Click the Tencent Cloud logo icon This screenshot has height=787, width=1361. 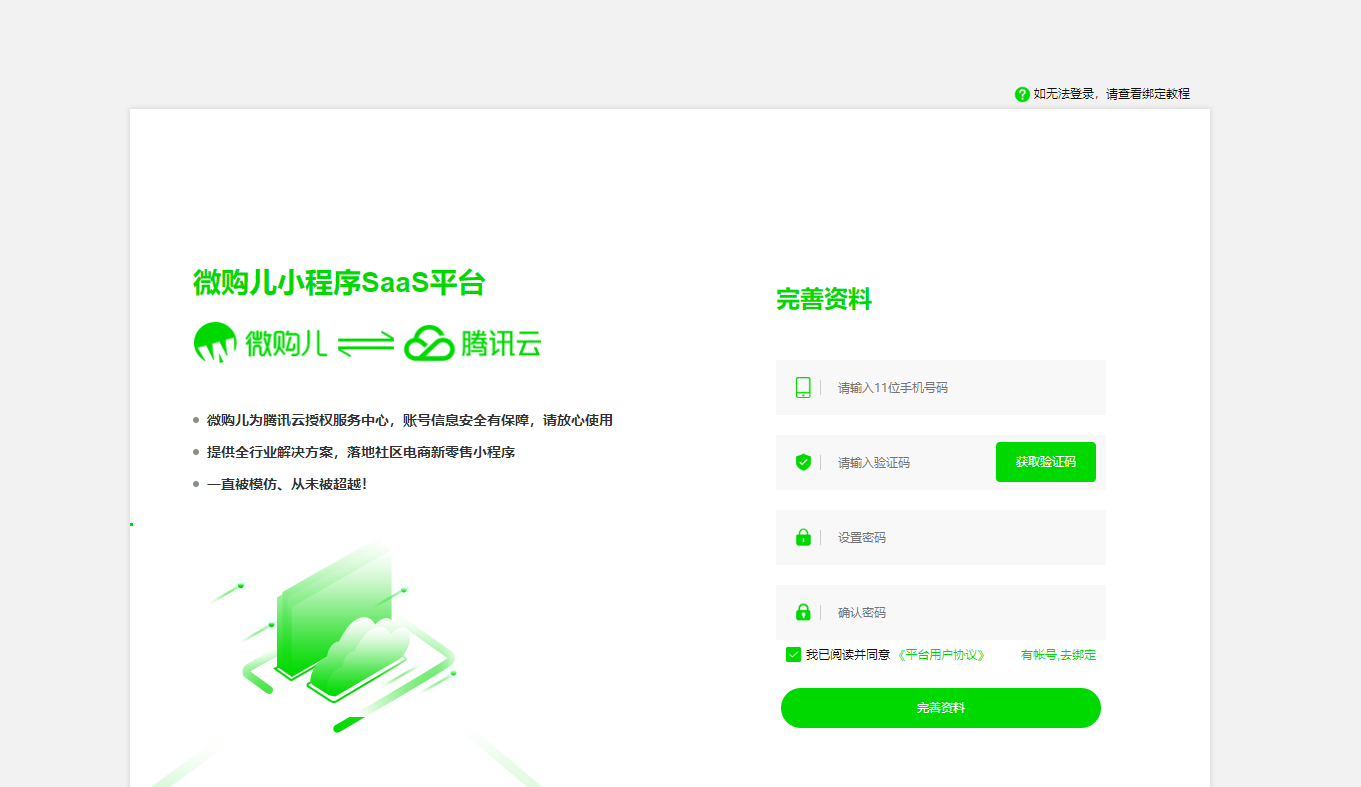pyautogui.click(x=429, y=343)
